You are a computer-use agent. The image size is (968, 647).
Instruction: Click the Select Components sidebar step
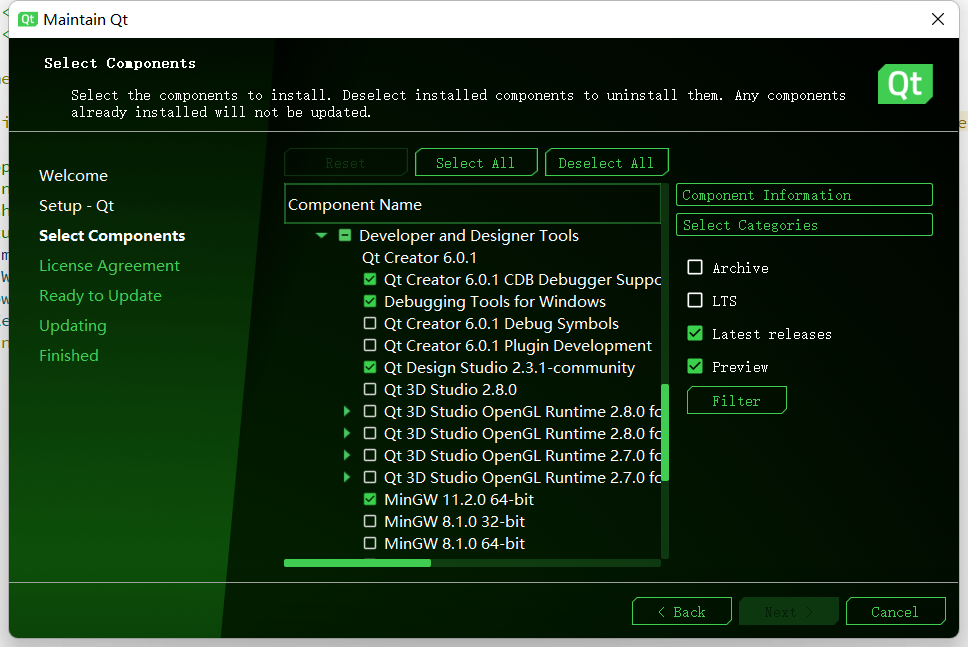point(112,236)
